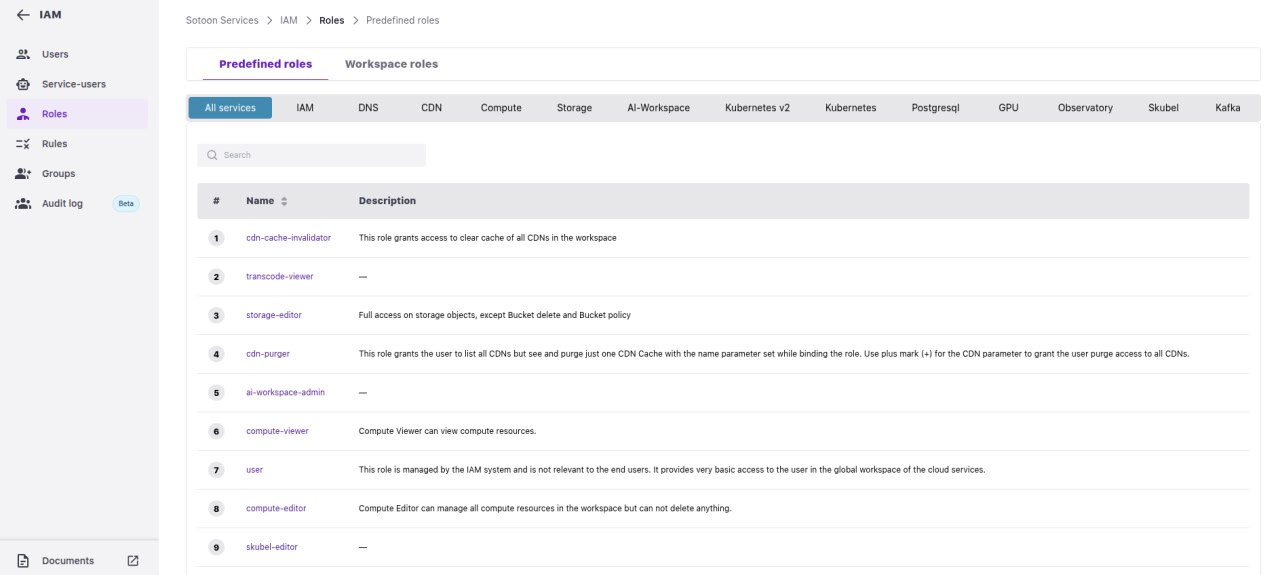Click Predefined roles breadcrumb text
Image resolution: width=1280 pixels, height=575 pixels.
402,20
